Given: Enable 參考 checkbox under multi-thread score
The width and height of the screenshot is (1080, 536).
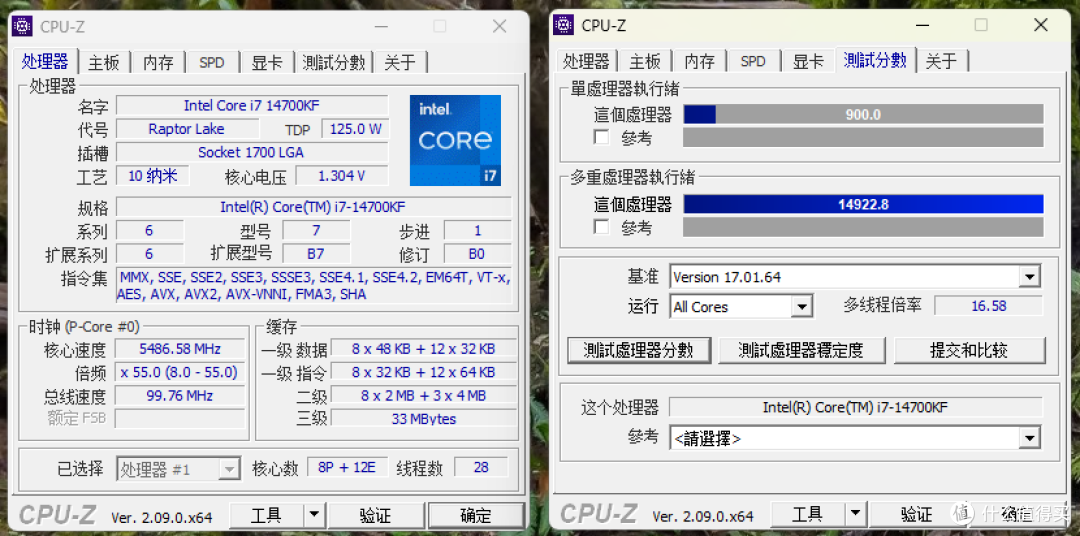Looking at the screenshot, I should pyautogui.click(x=601, y=227).
